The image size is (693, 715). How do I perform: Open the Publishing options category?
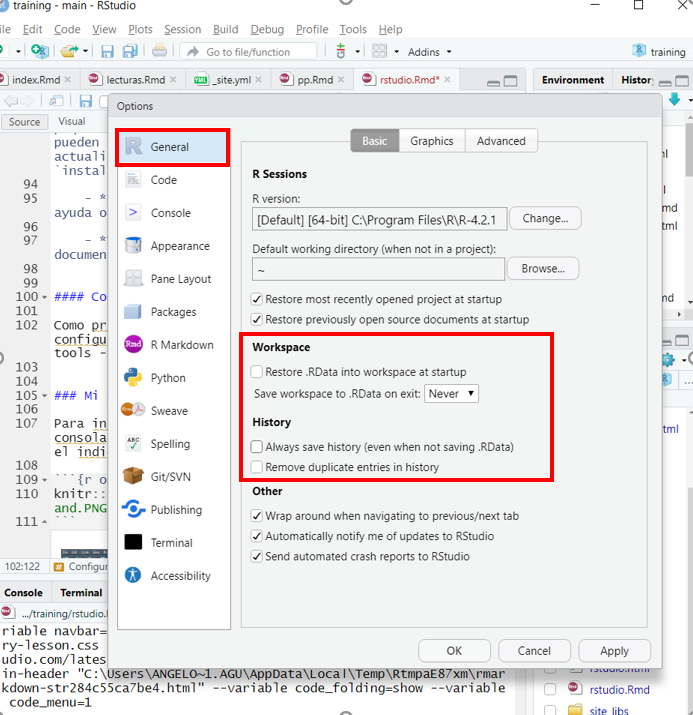(173, 510)
